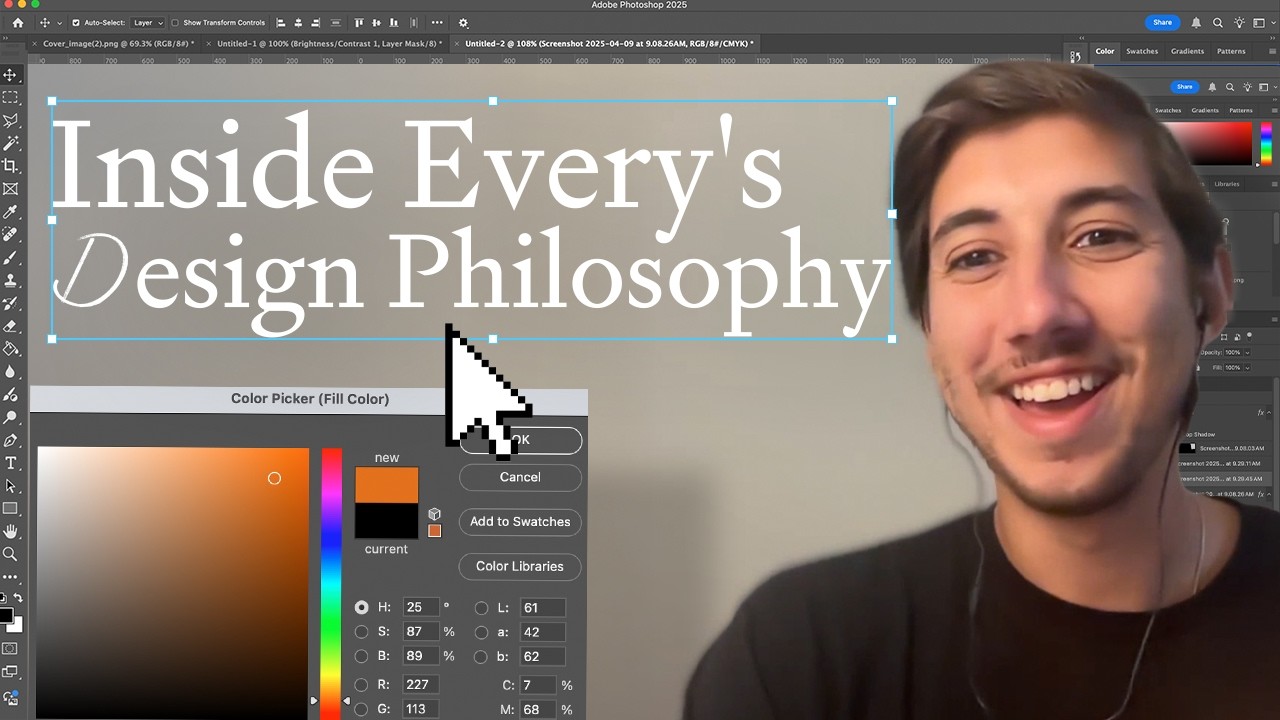Click the orange 'new' color swatch

[x=386, y=485]
